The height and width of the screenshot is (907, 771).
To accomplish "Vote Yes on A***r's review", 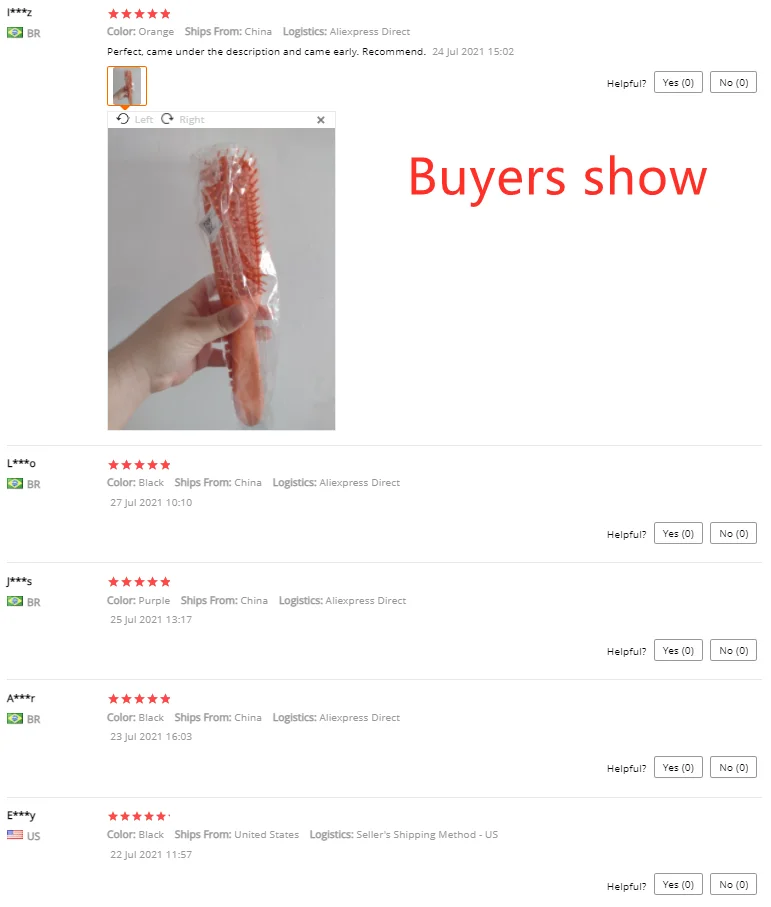I will pos(678,767).
